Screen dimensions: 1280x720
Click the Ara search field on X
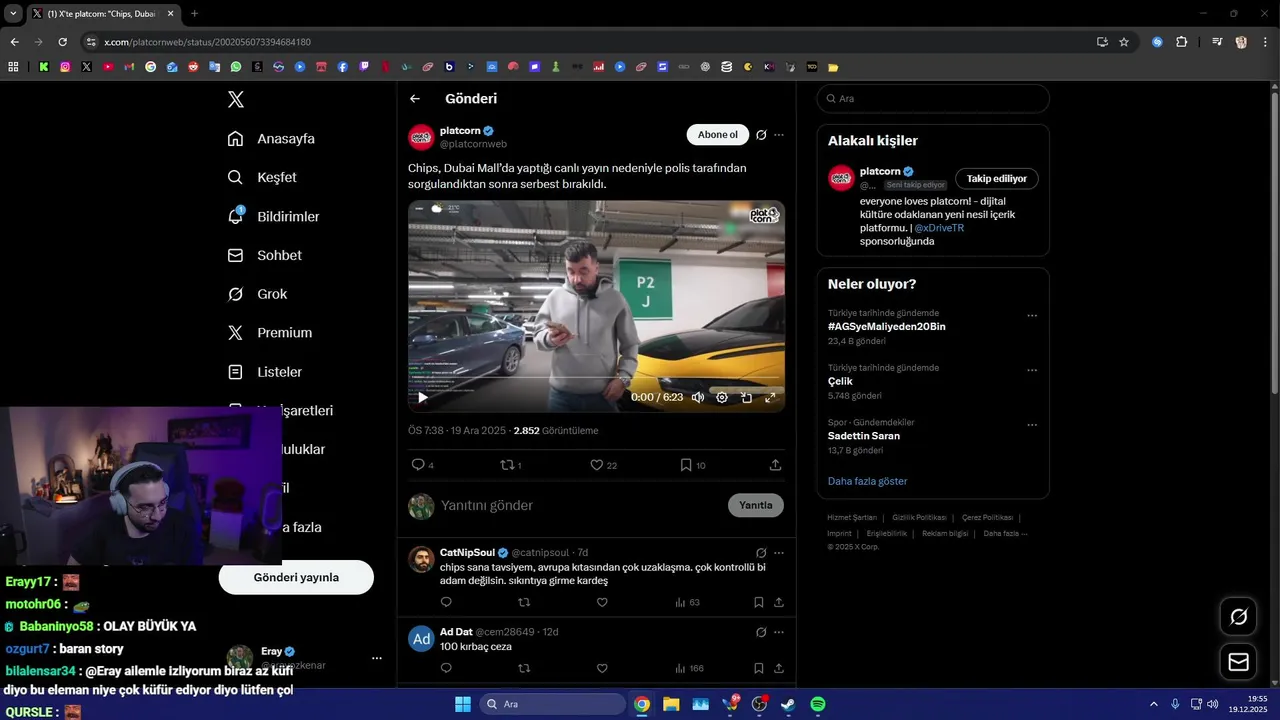click(x=933, y=99)
